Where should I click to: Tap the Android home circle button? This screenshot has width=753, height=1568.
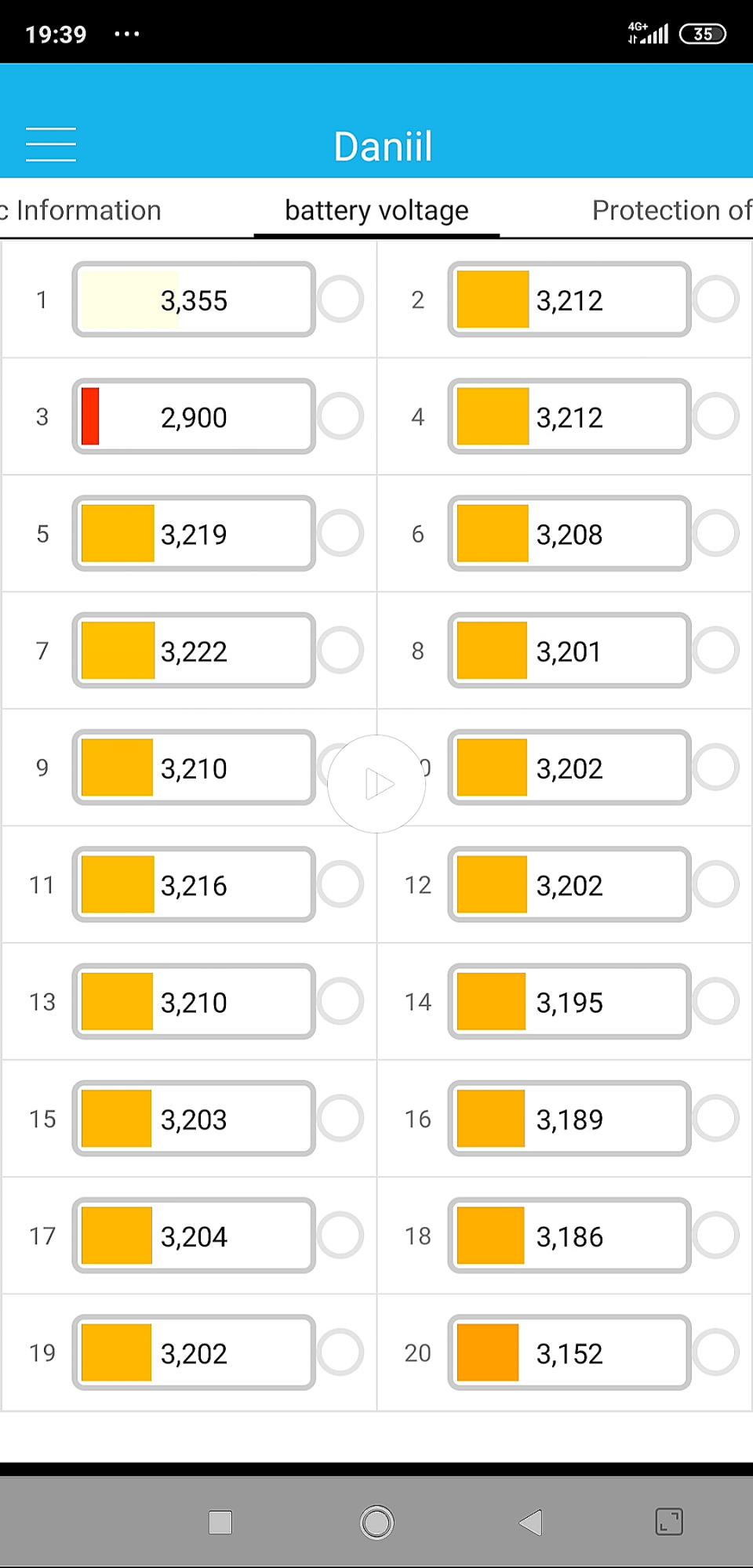(376, 1523)
